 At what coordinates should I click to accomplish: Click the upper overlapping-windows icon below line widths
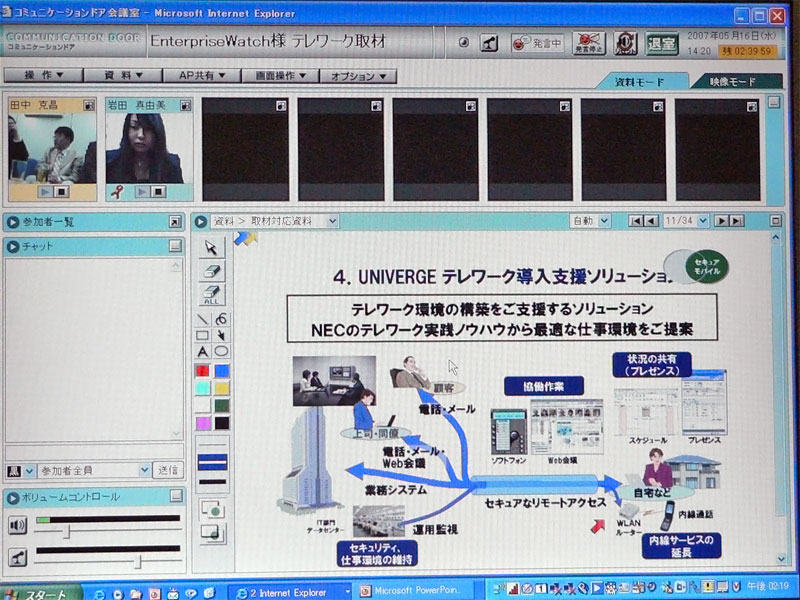[212, 510]
